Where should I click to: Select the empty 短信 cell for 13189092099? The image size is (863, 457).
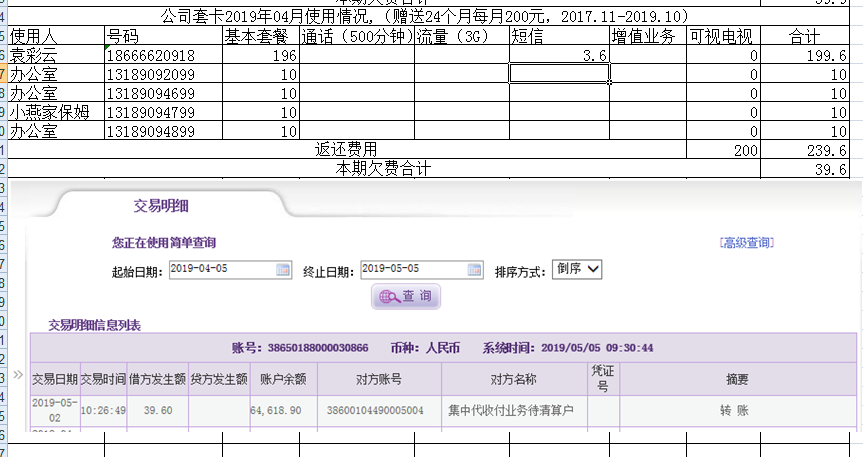559,74
